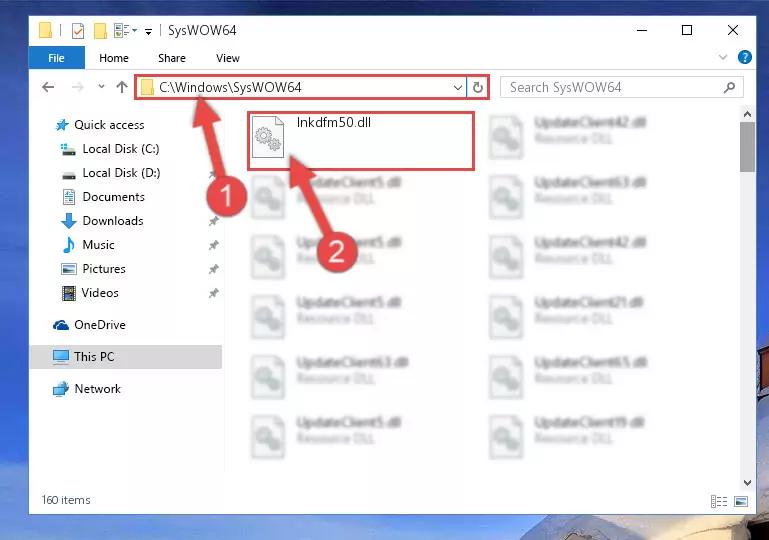
Task: Select Quick access in navigation pane
Action: [x=109, y=125]
